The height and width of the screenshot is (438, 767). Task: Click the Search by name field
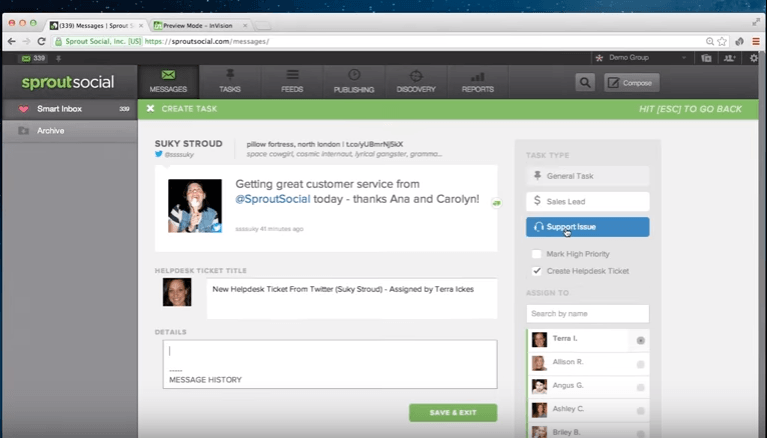coord(587,314)
